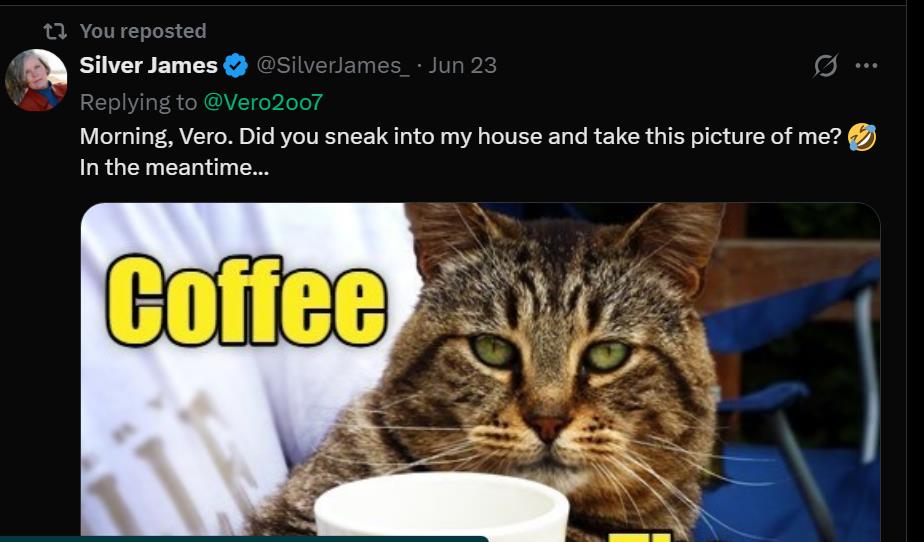Image resolution: width=924 pixels, height=542 pixels.
Task: Open Silver James's profile avatar
Action: point(36,80)
